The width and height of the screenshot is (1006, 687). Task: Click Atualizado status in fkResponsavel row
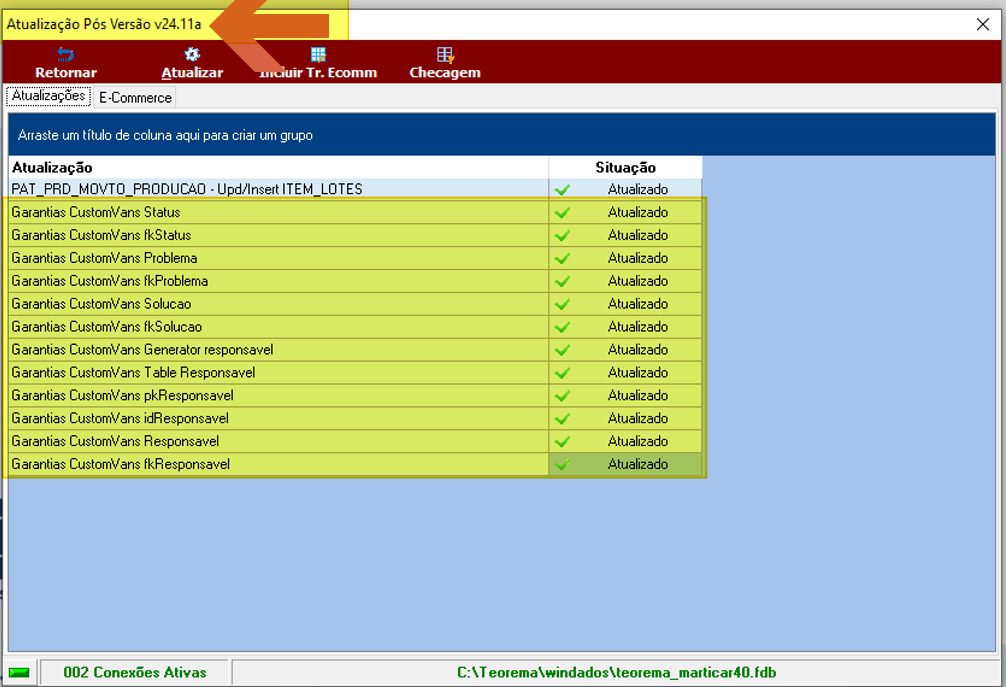click(x=638, y=464)
